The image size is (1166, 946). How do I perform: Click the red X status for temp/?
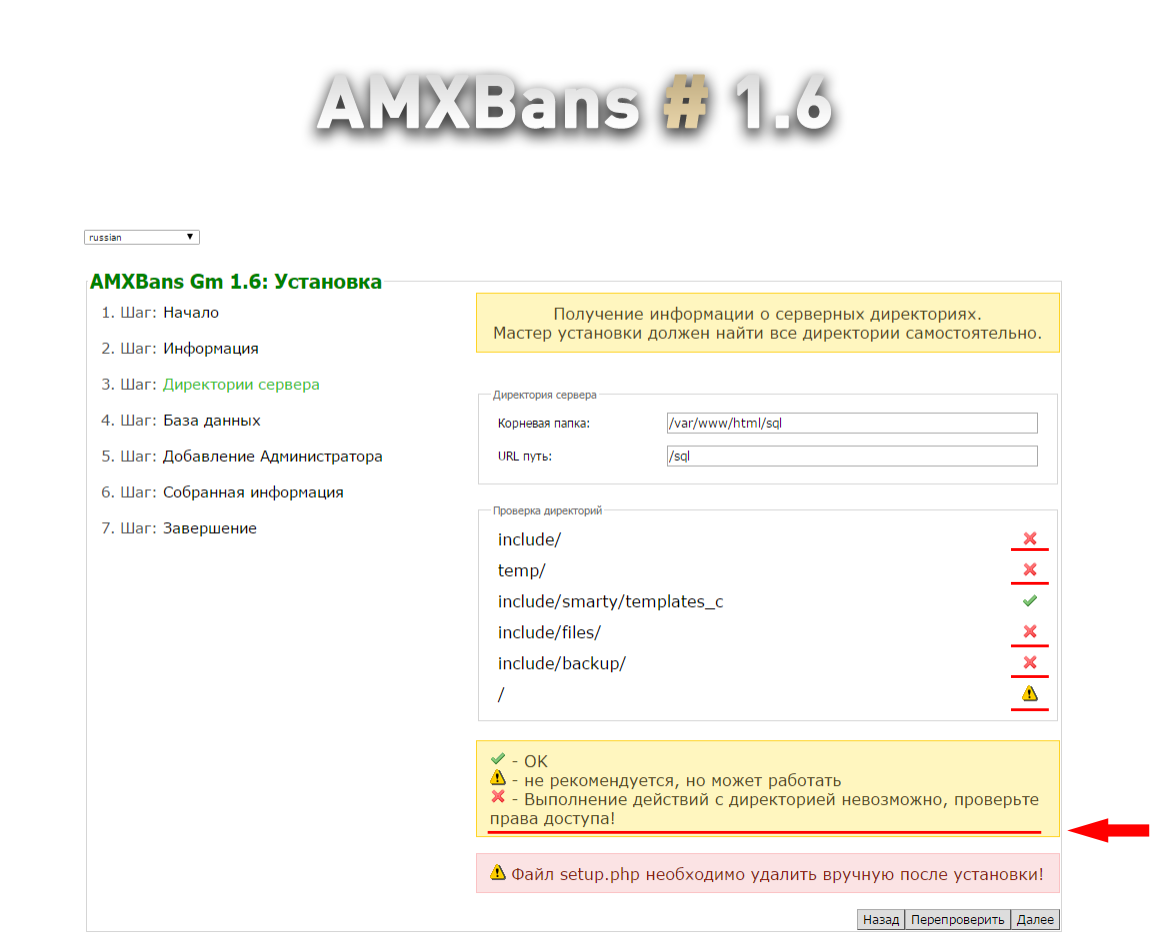pos(1029,570)
